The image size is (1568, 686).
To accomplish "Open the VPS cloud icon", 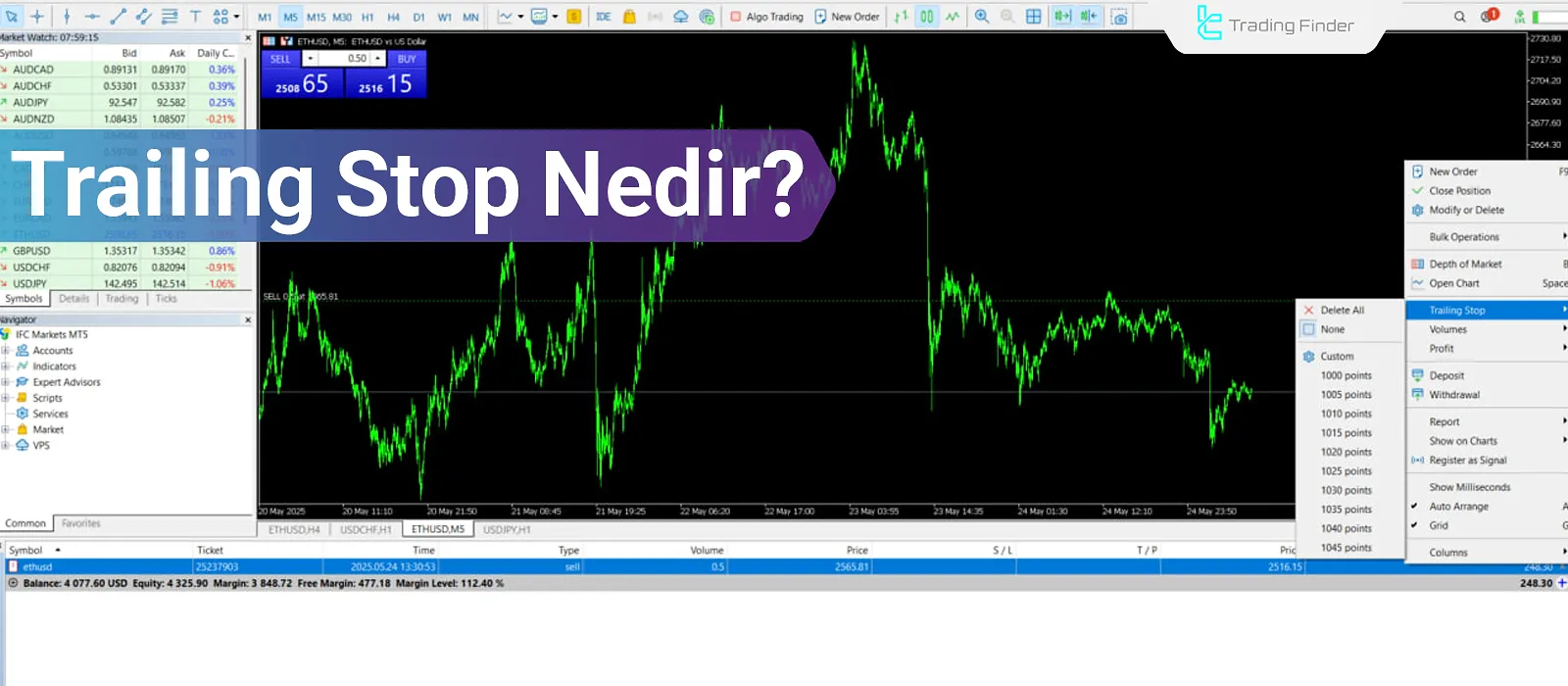I will click(x=681, y=16).
